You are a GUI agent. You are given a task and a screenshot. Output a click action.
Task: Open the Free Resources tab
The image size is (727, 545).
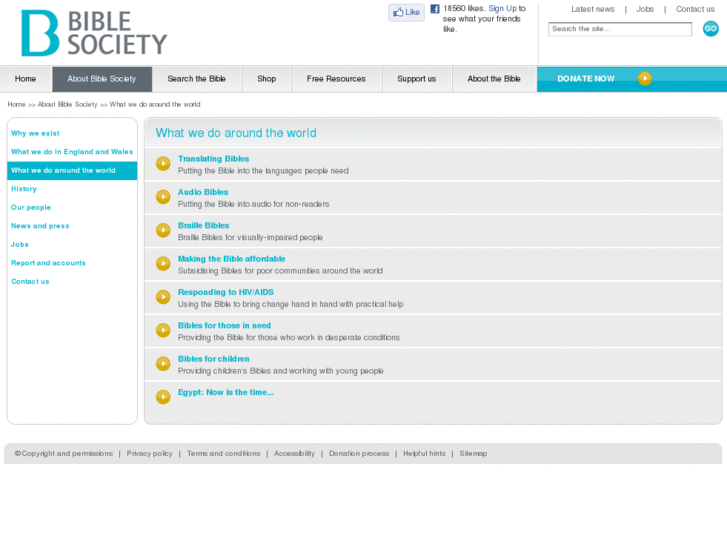(336, 79)
